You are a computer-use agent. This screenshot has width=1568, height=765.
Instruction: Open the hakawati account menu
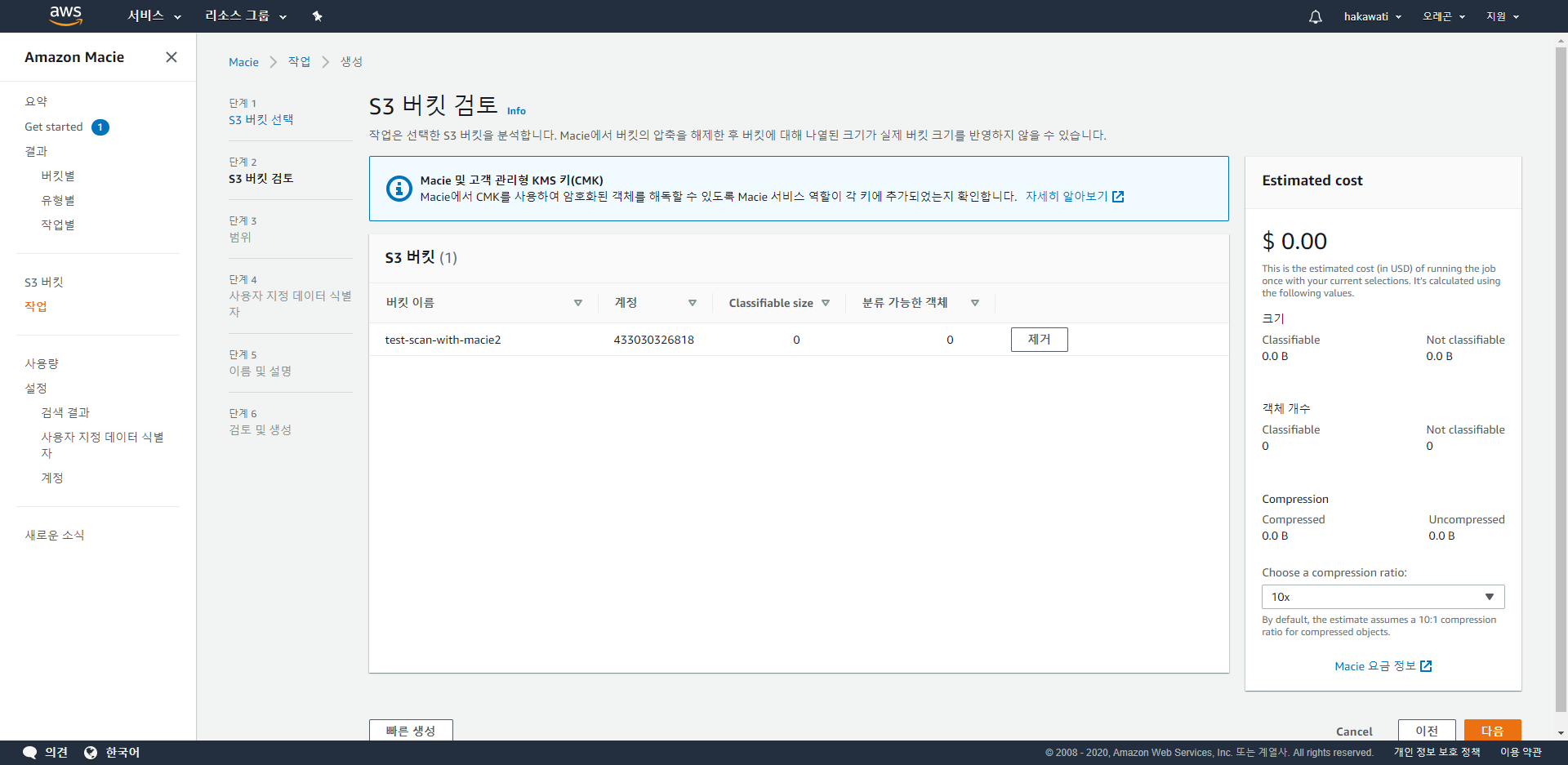pos(1373,16)
